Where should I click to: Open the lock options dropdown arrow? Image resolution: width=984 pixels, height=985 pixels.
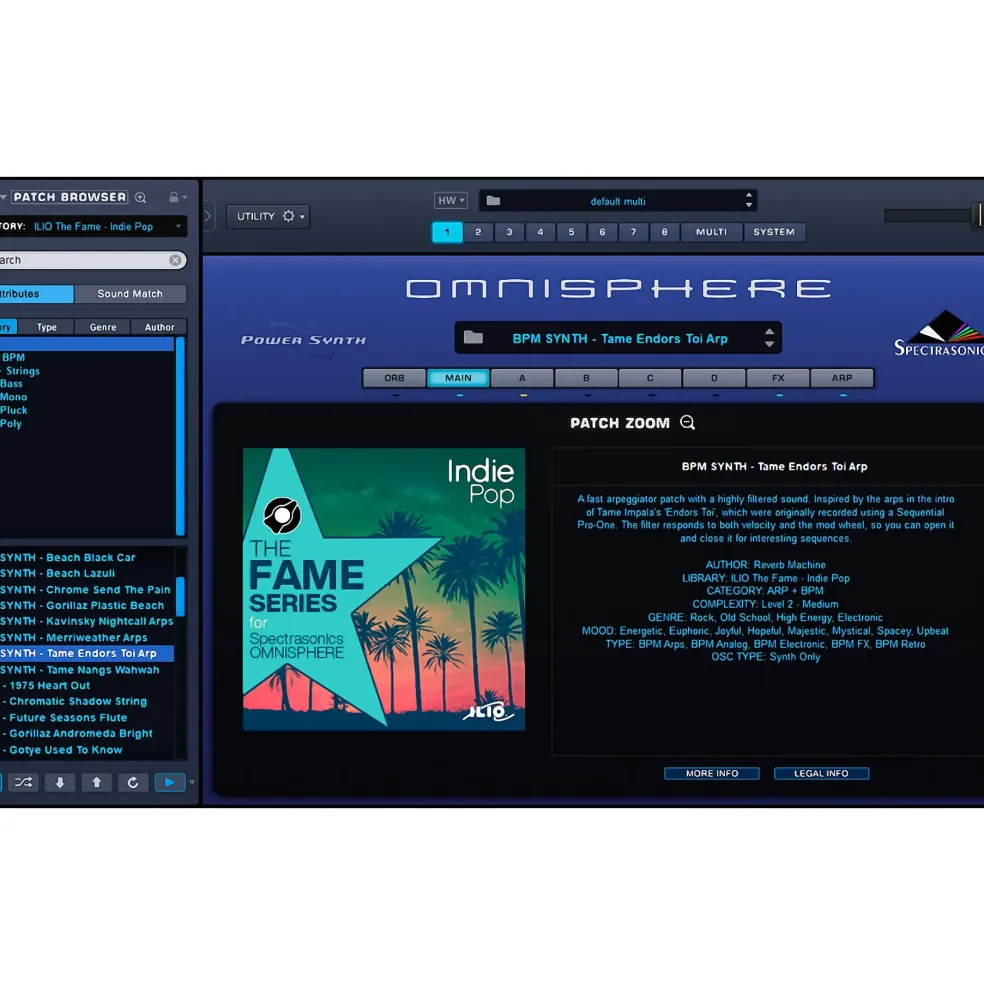(184, 197)
